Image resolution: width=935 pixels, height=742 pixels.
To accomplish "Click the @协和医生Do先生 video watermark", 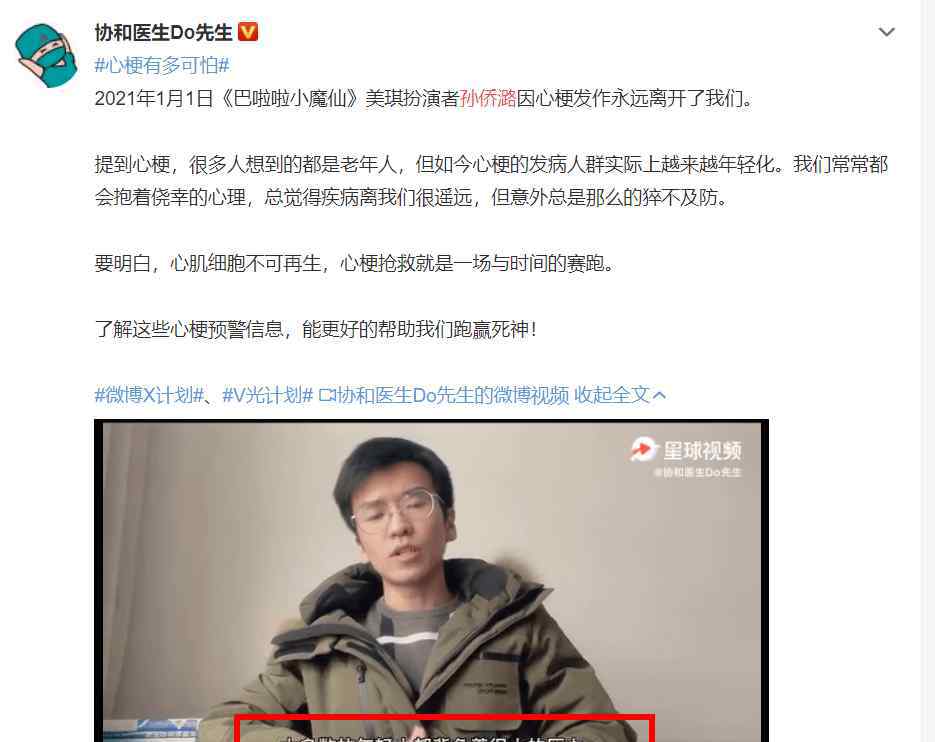I will (x=697, y=472).
